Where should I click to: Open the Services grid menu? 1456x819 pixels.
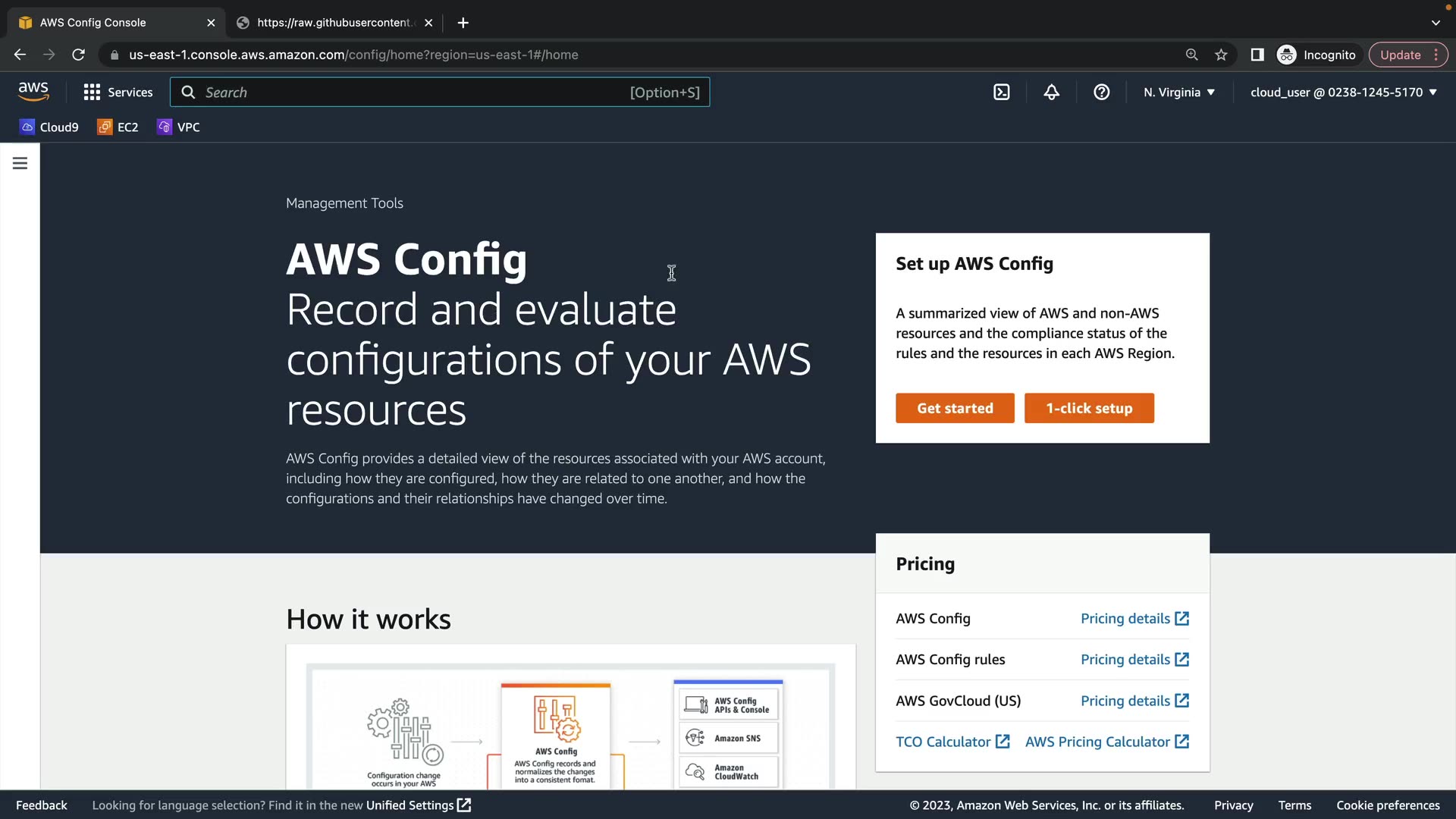tap(118, 93)
